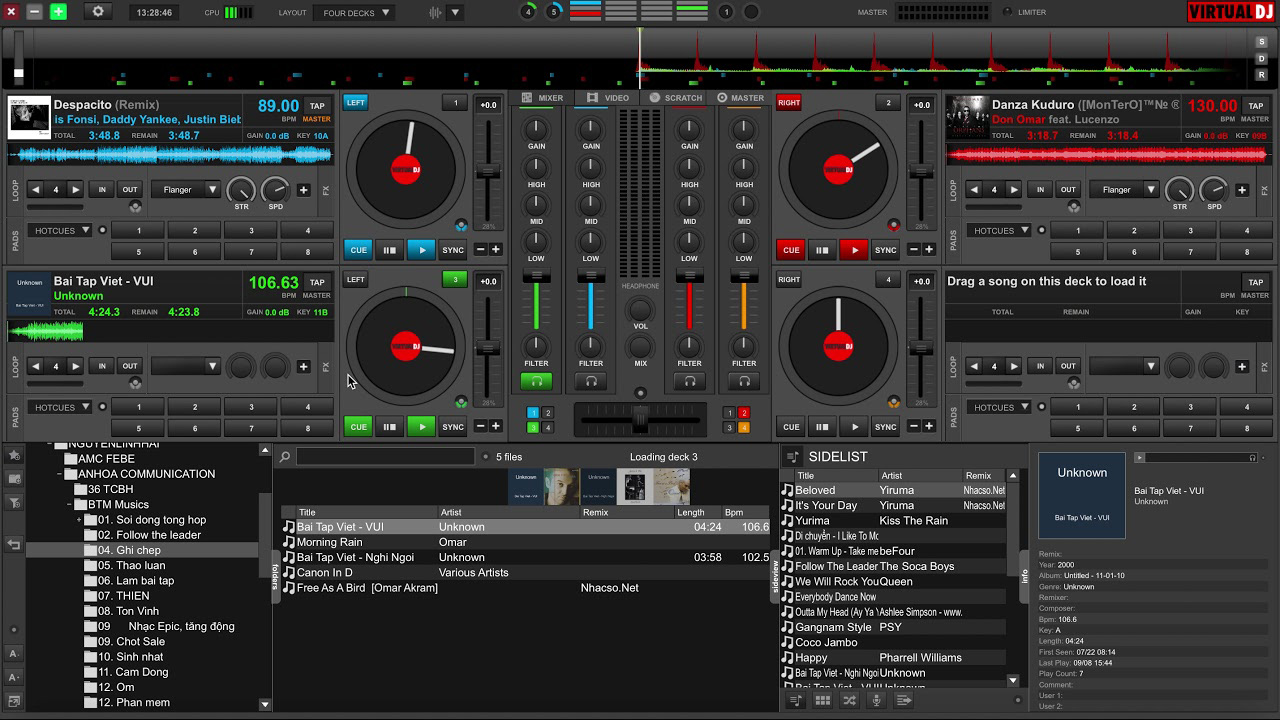Click the VIDEO panel icon in center

pos(600,97)
